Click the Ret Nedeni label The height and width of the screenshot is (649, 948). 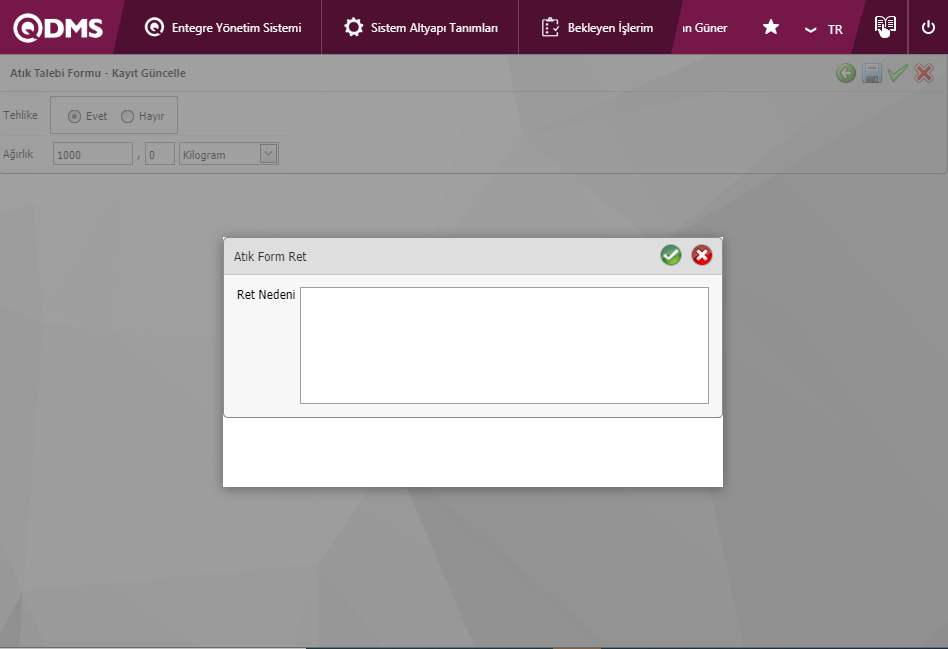click(266, 295)
